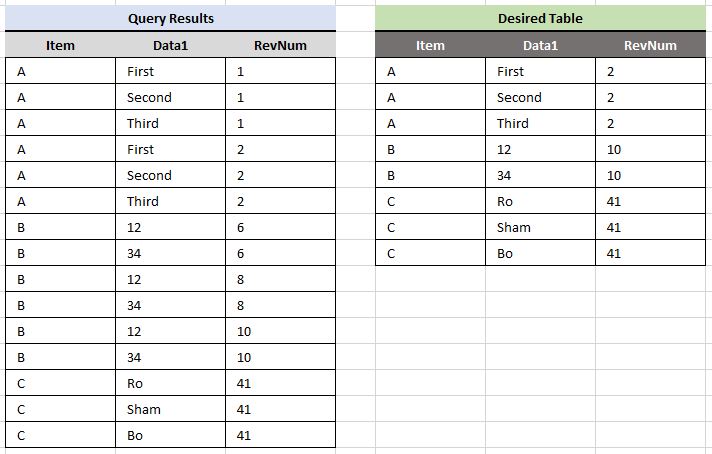Select the First cell in Desired Table
The height and width of the screenshot is (454, 712).
(540, 71)
